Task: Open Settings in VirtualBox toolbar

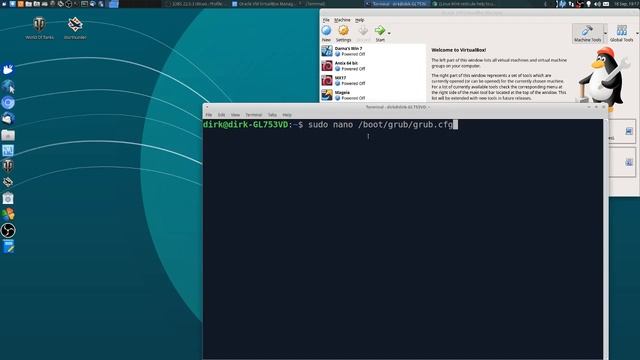Action: tap(343, 33)
